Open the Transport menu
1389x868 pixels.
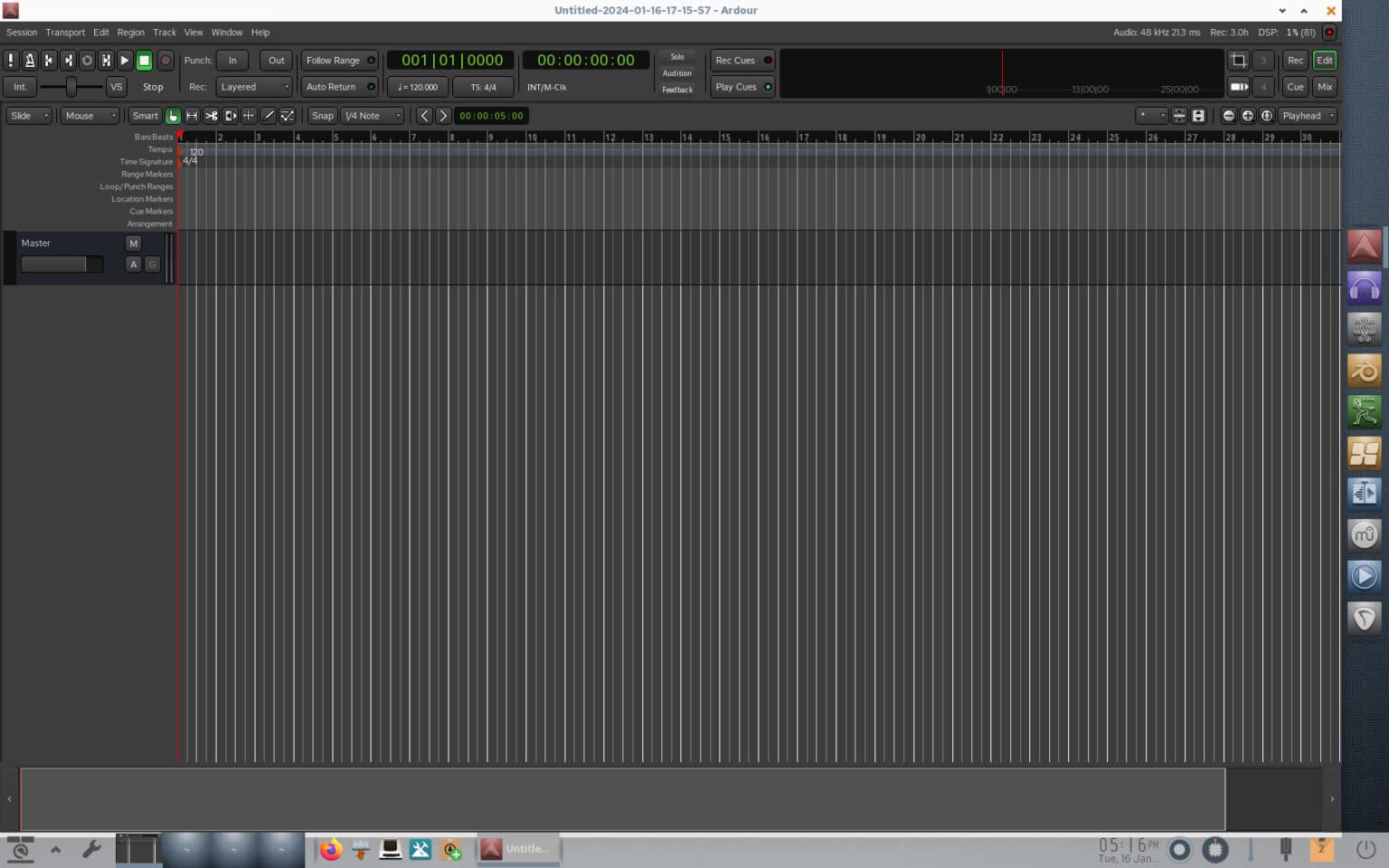coord(64,32)
